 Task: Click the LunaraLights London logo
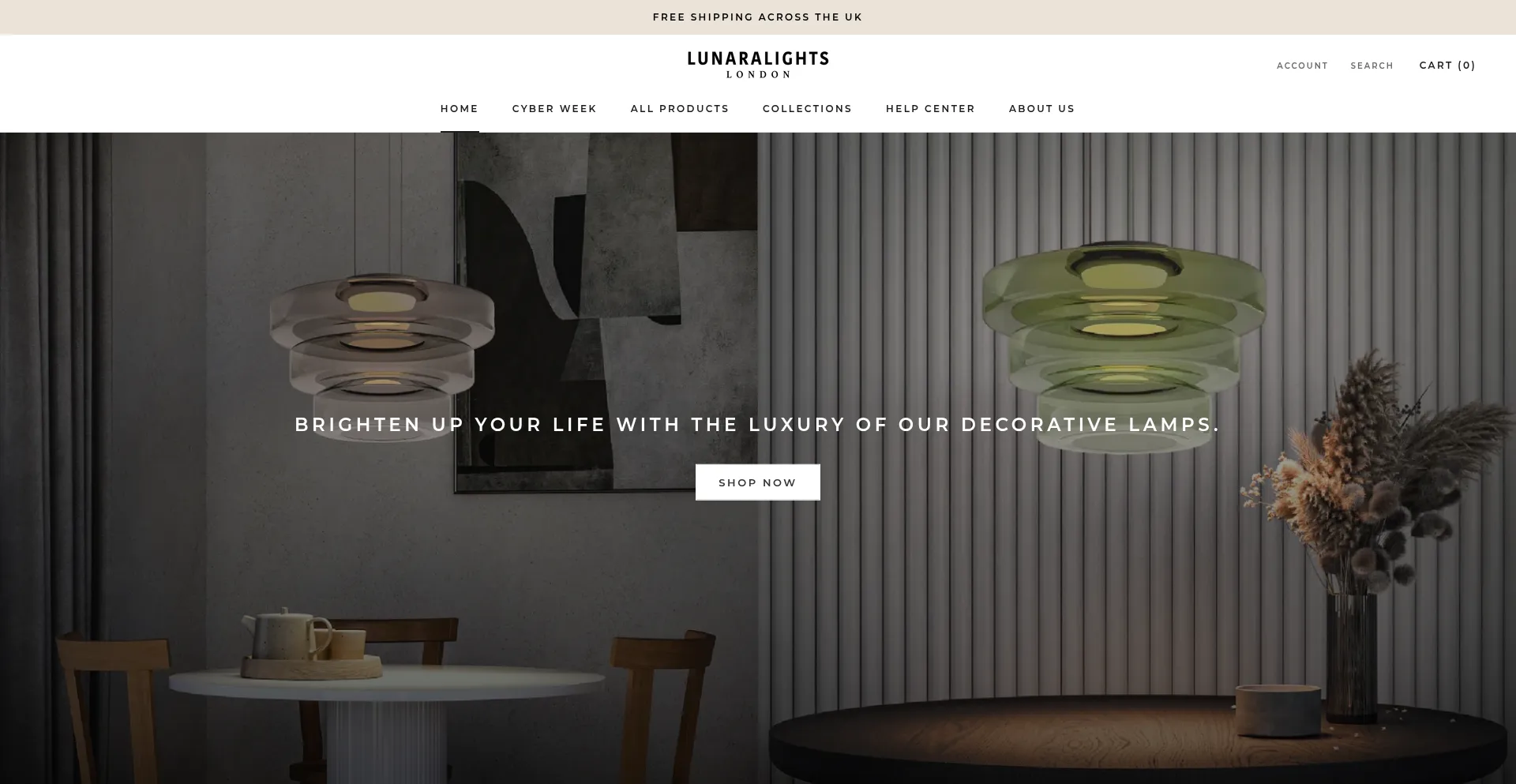pyautogui.click(x=758, y=65)
